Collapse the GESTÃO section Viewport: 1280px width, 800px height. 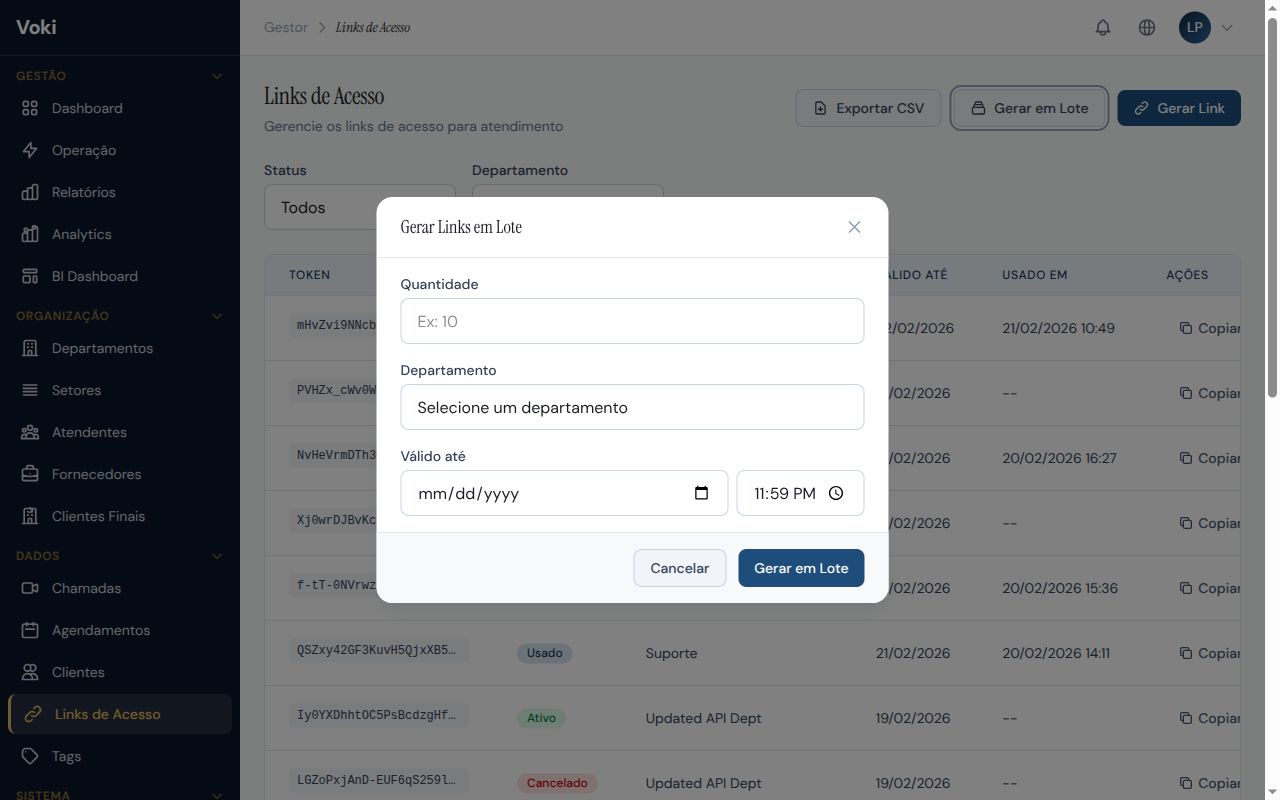click(x=217, y=75)
